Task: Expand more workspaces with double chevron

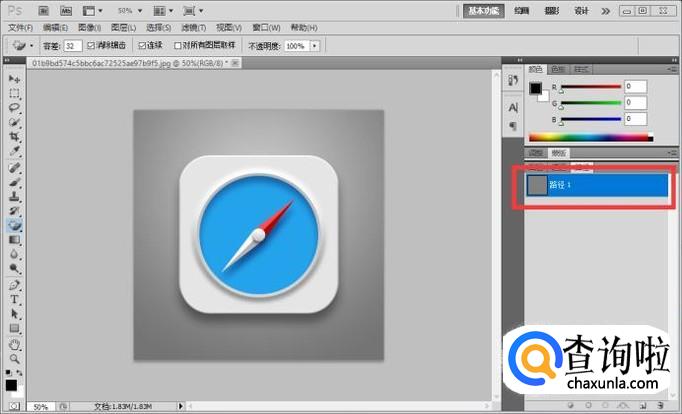Action: tap(605, 11)
